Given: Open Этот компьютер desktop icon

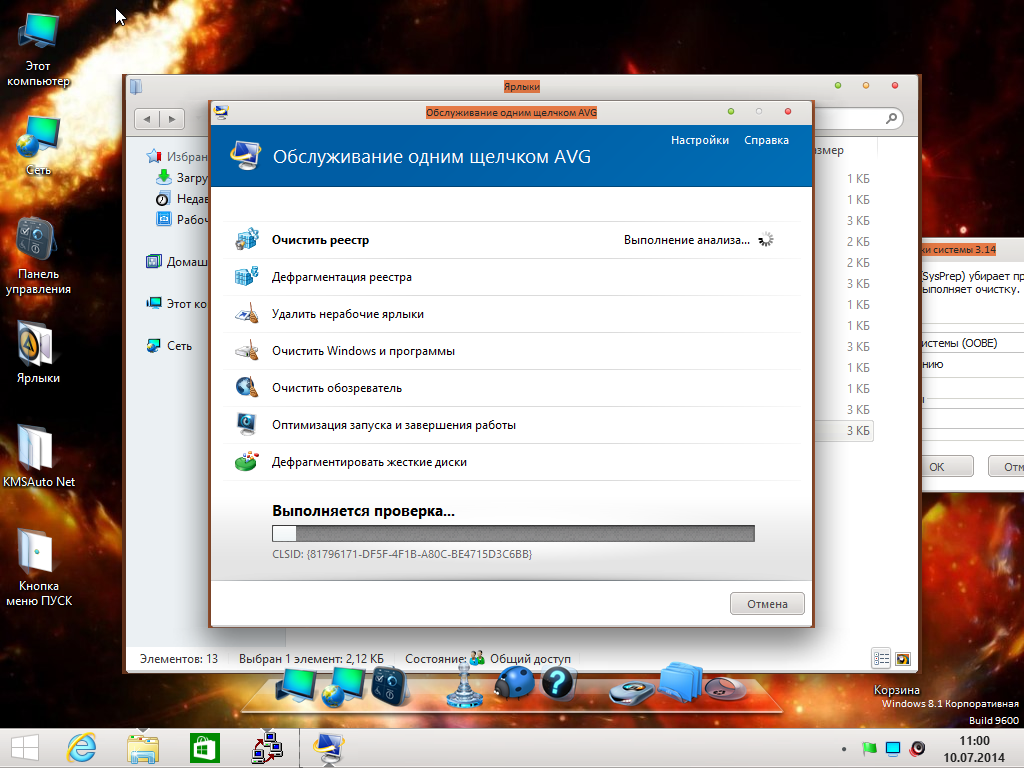Looking at the screenshot, I should [38, 50].
